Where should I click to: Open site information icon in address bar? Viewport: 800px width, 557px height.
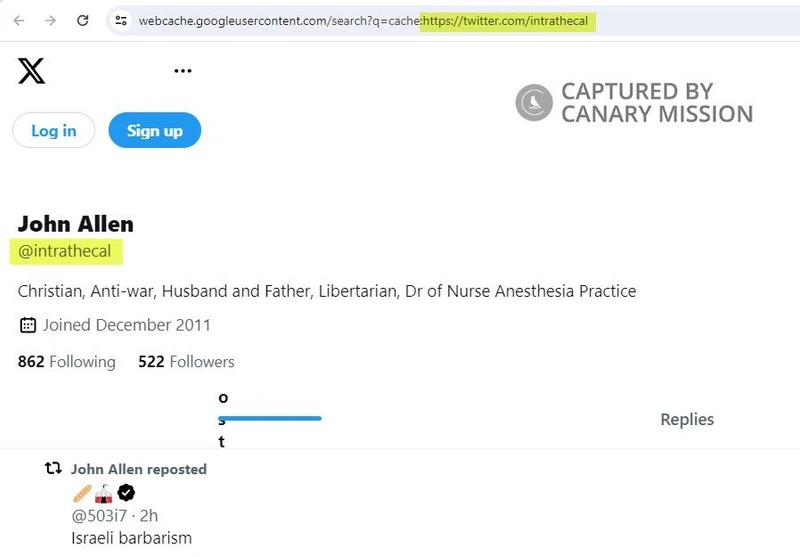121,20
